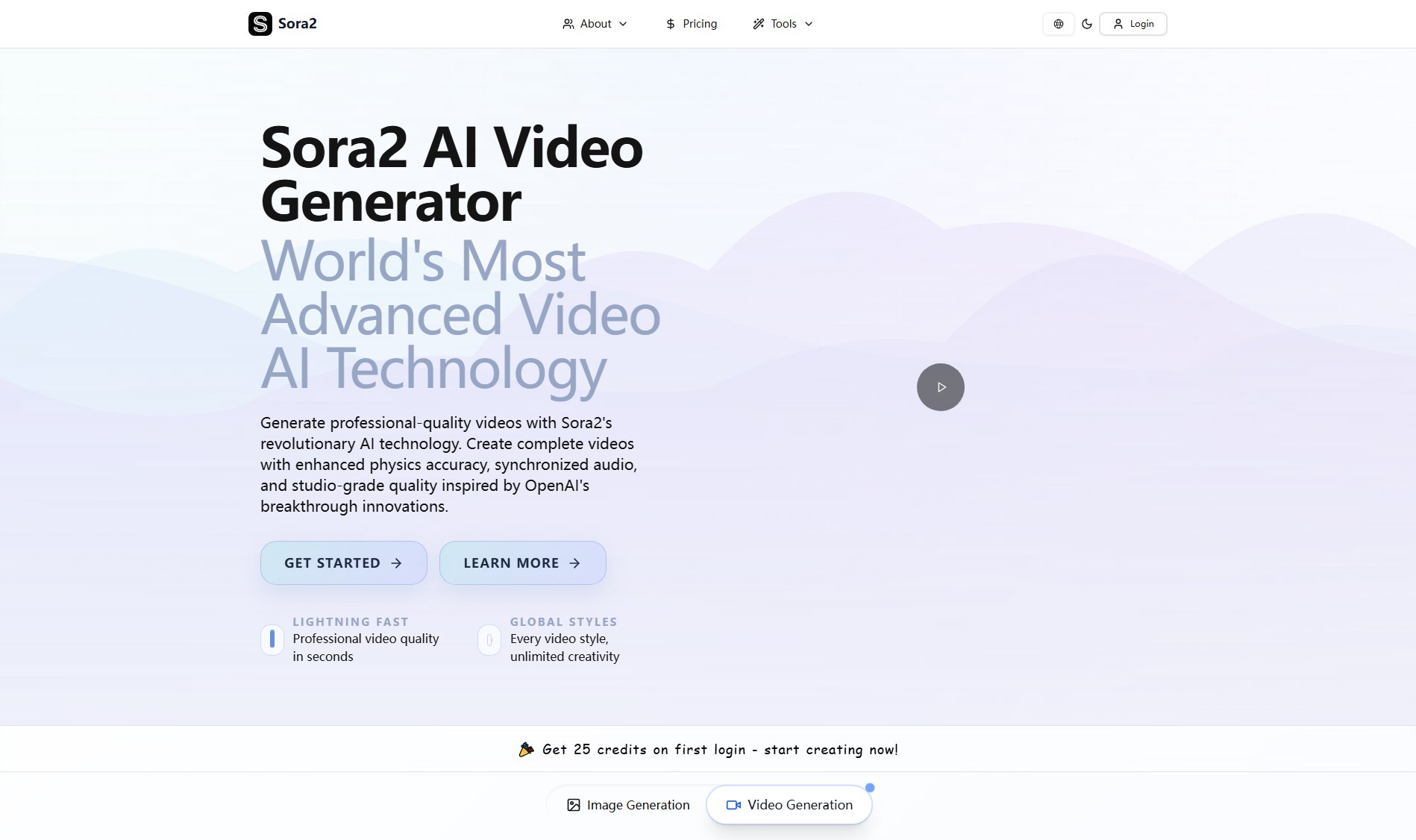Select the Video Generation tab
This screenshot has width=1416, height=840.
789,805
